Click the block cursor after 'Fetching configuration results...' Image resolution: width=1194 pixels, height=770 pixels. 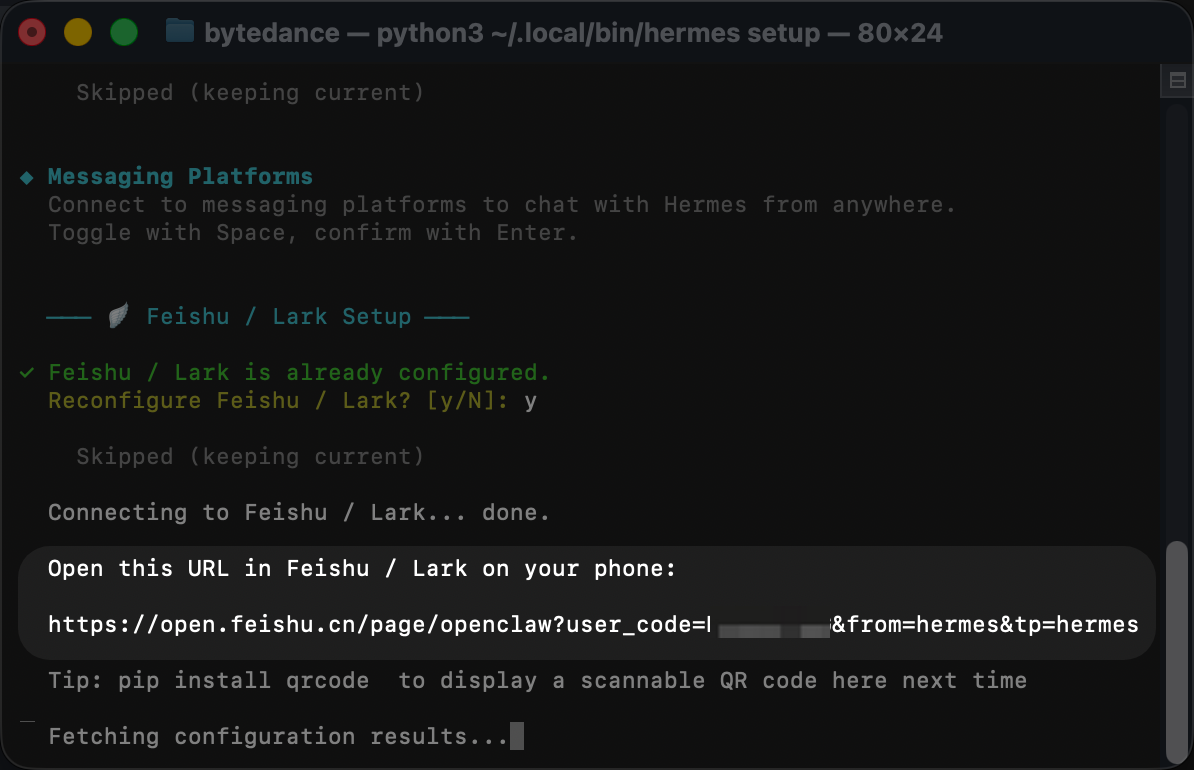pos(516,737)
